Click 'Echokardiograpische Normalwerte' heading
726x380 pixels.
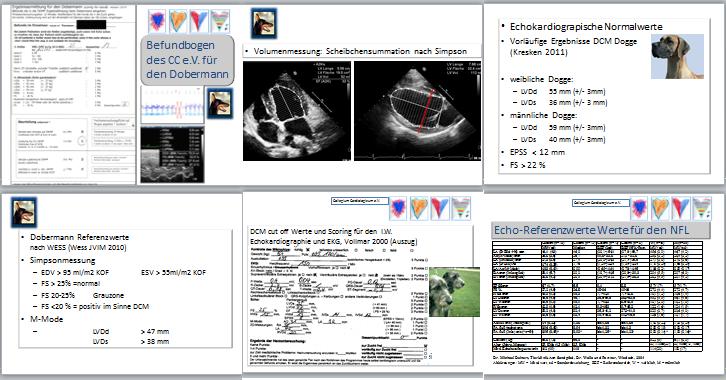586,26
